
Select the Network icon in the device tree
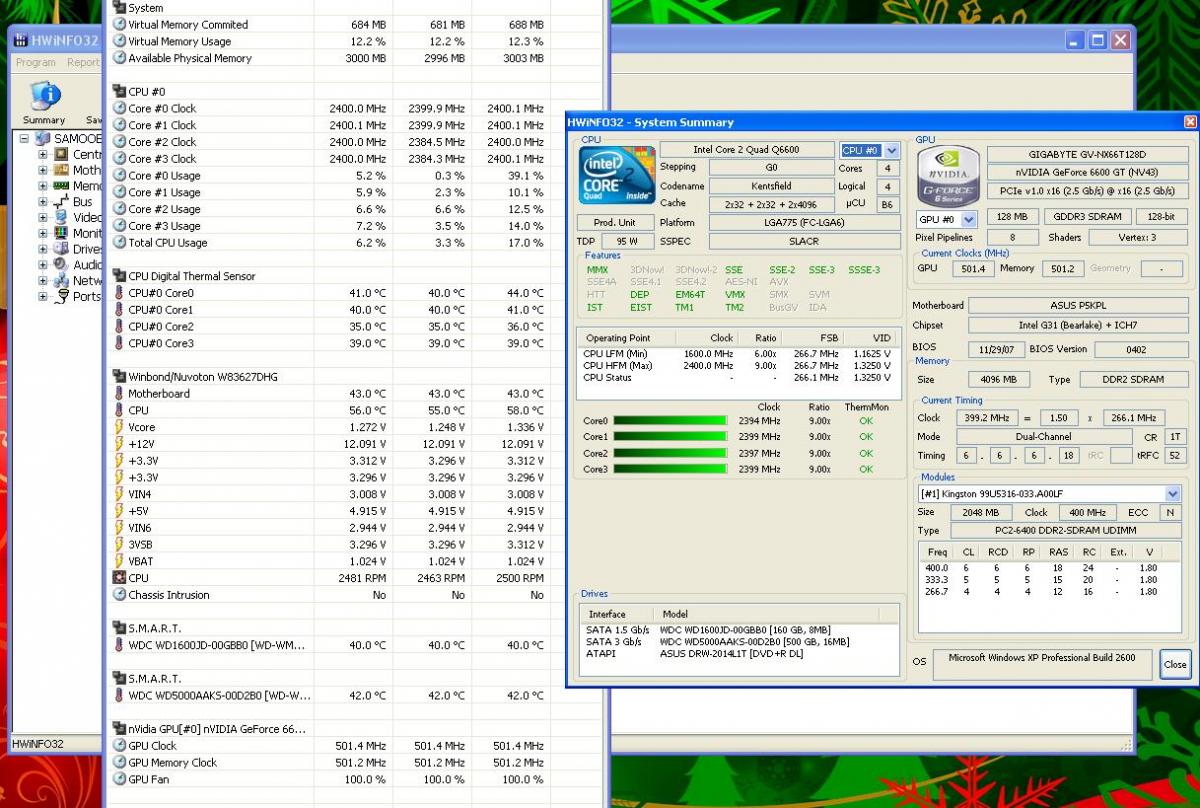pos(62,281)
